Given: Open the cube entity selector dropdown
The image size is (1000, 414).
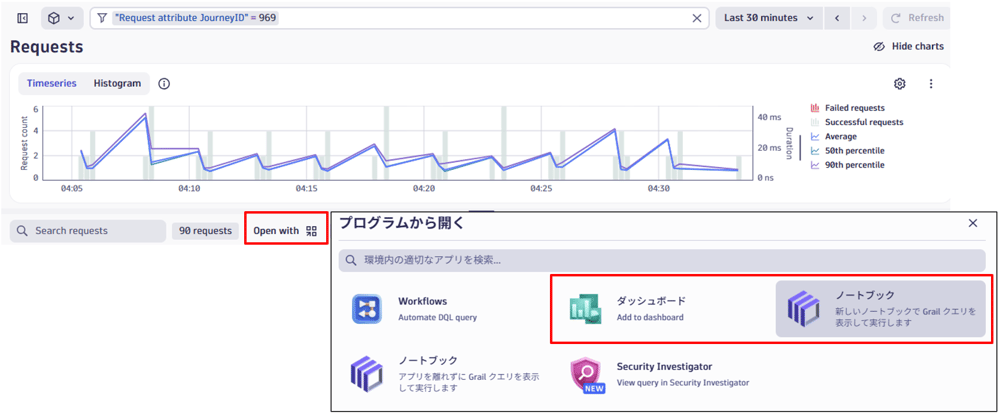Looking at the screenshot, I should [62, 18].
